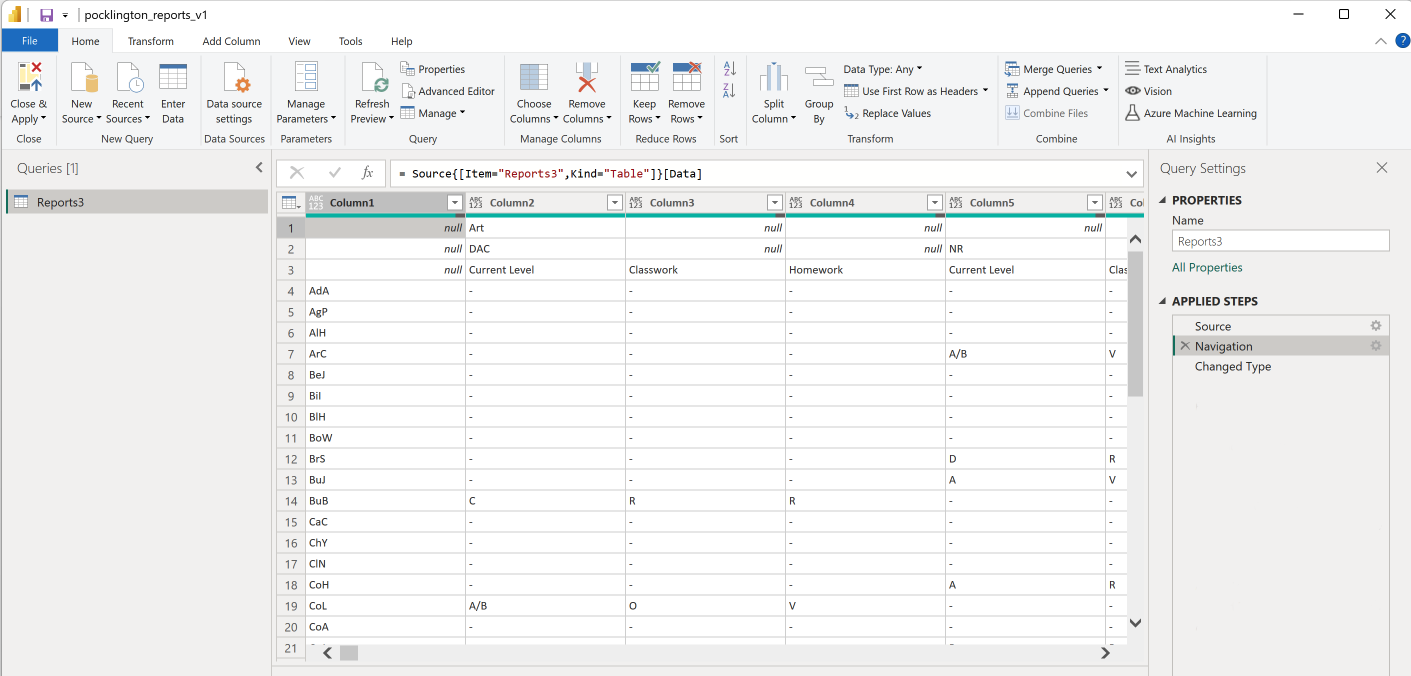Image resolution: width=1411 pixels, height=676 pixels.
Task: Open the File menu
Action: (x=29, y=41)
